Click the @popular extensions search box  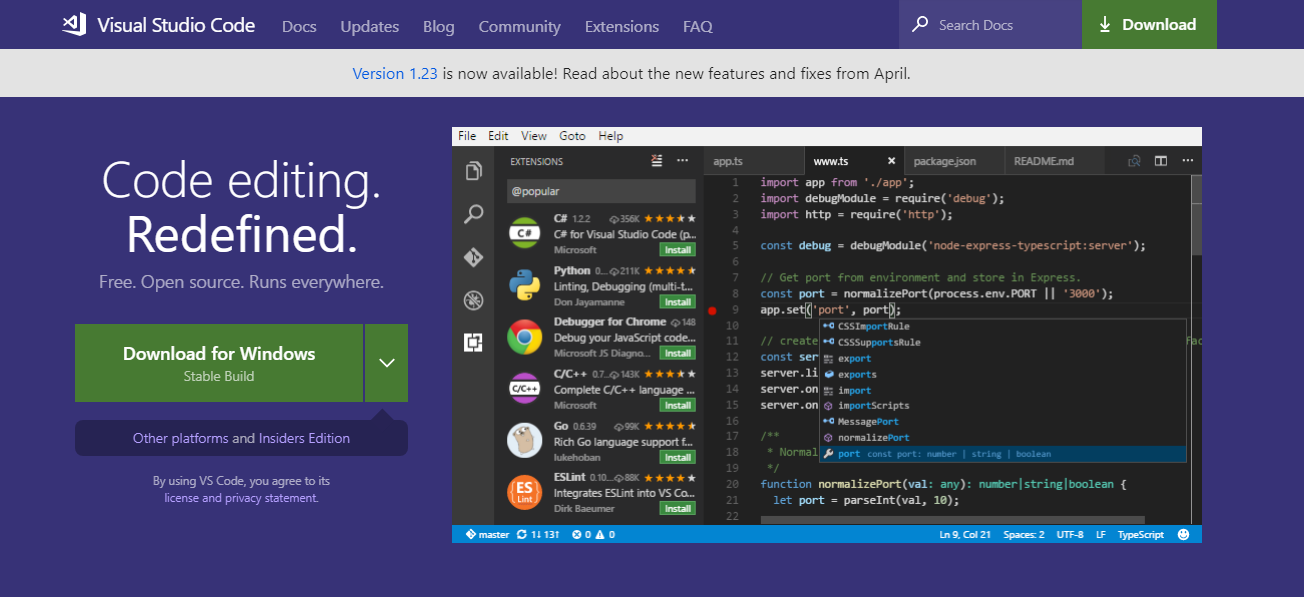[x=601, y=190]
